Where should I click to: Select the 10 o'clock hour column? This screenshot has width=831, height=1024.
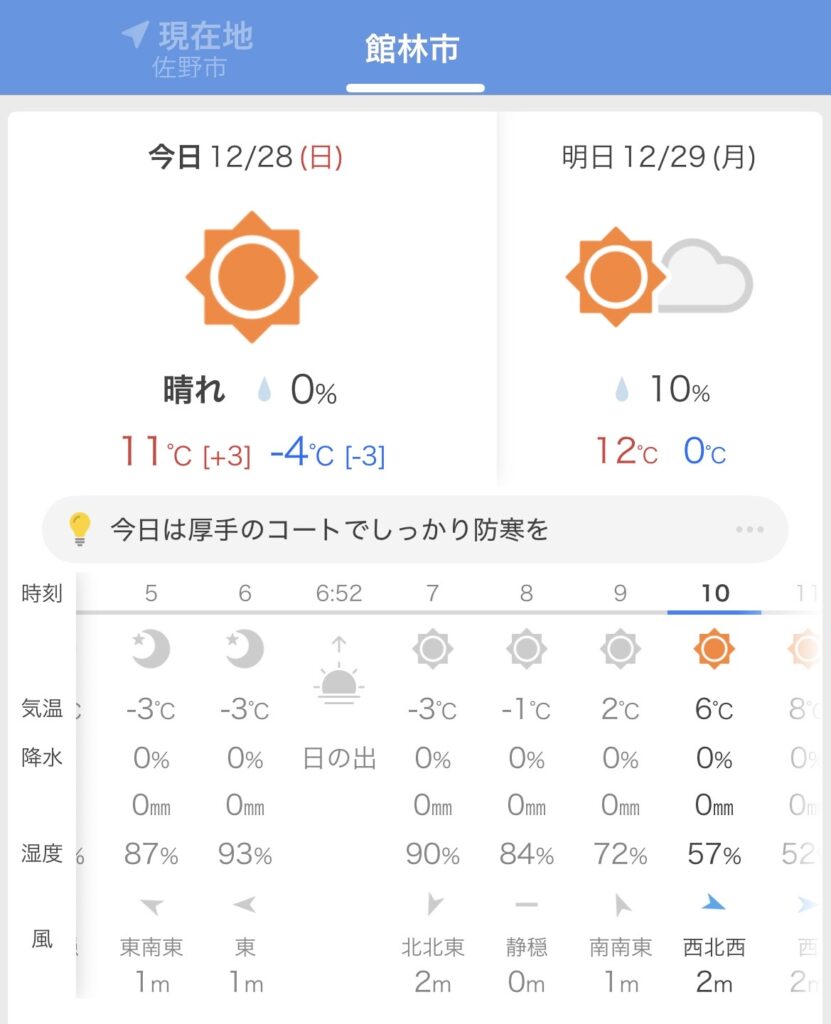click(714, 593)
